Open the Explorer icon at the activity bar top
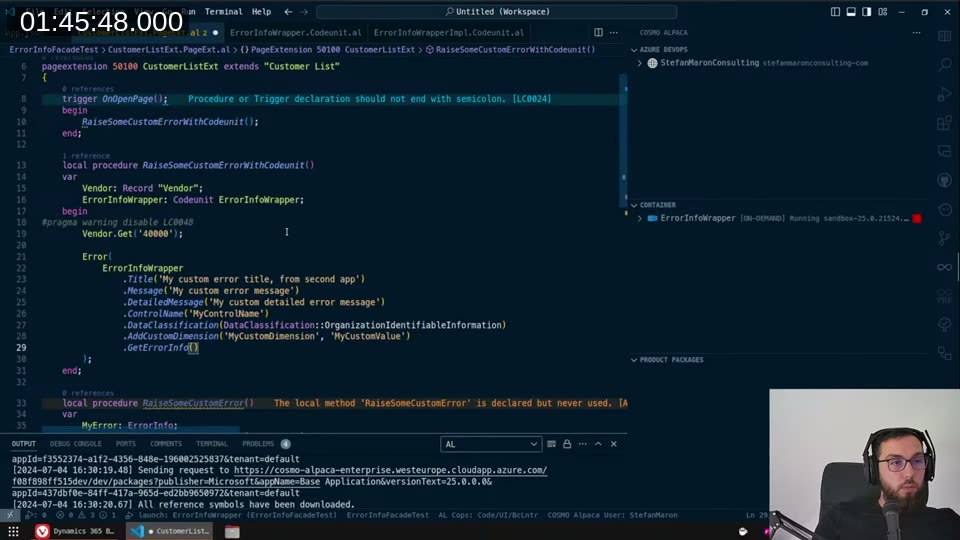This screenshot has height=540, width=960. pyautogui.click(x=945, y=36)
